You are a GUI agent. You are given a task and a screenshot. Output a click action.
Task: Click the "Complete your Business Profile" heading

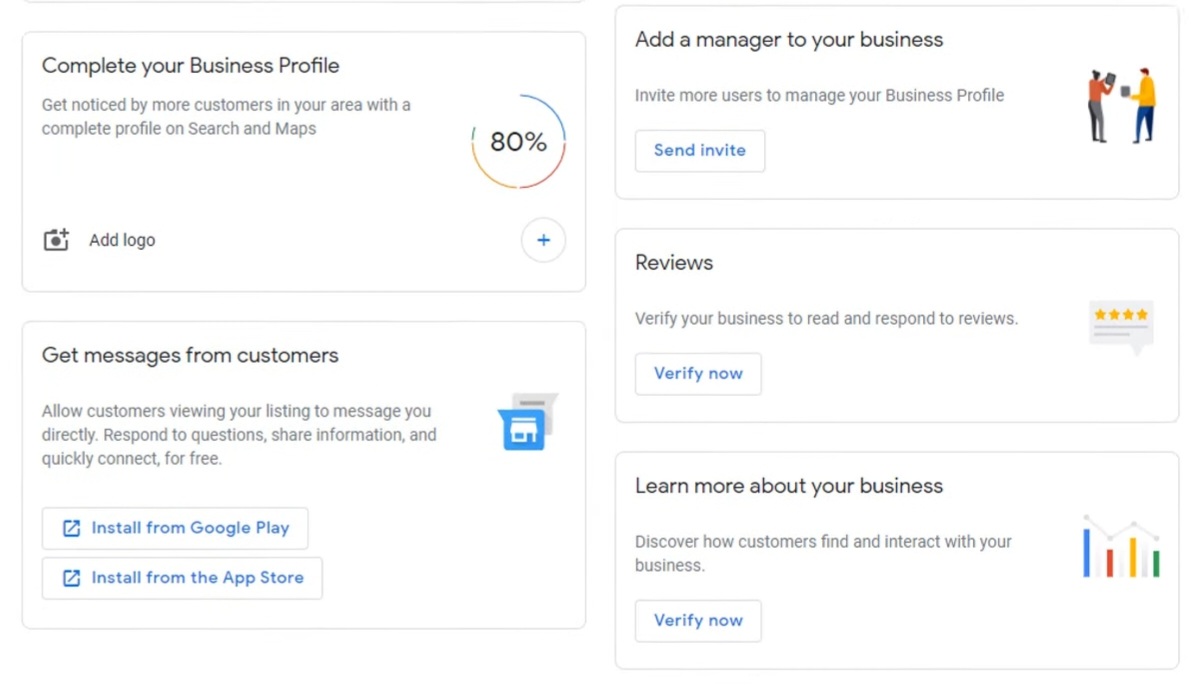190,65
